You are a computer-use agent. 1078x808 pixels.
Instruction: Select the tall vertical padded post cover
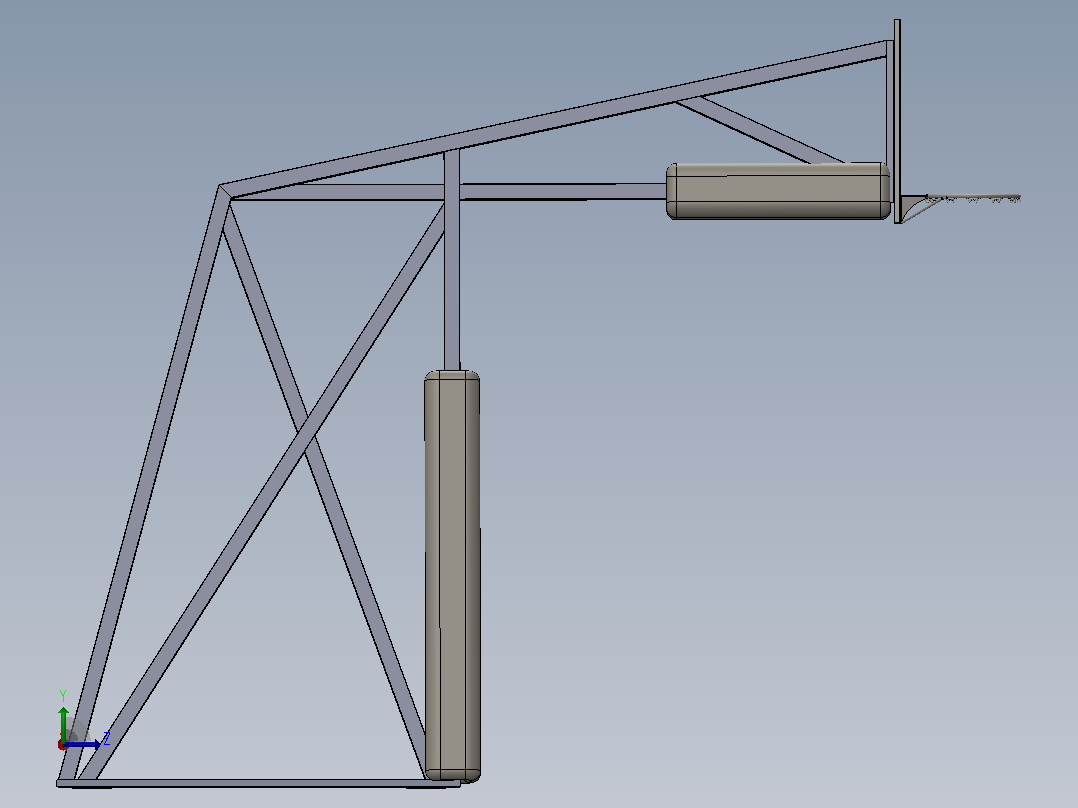452,576
